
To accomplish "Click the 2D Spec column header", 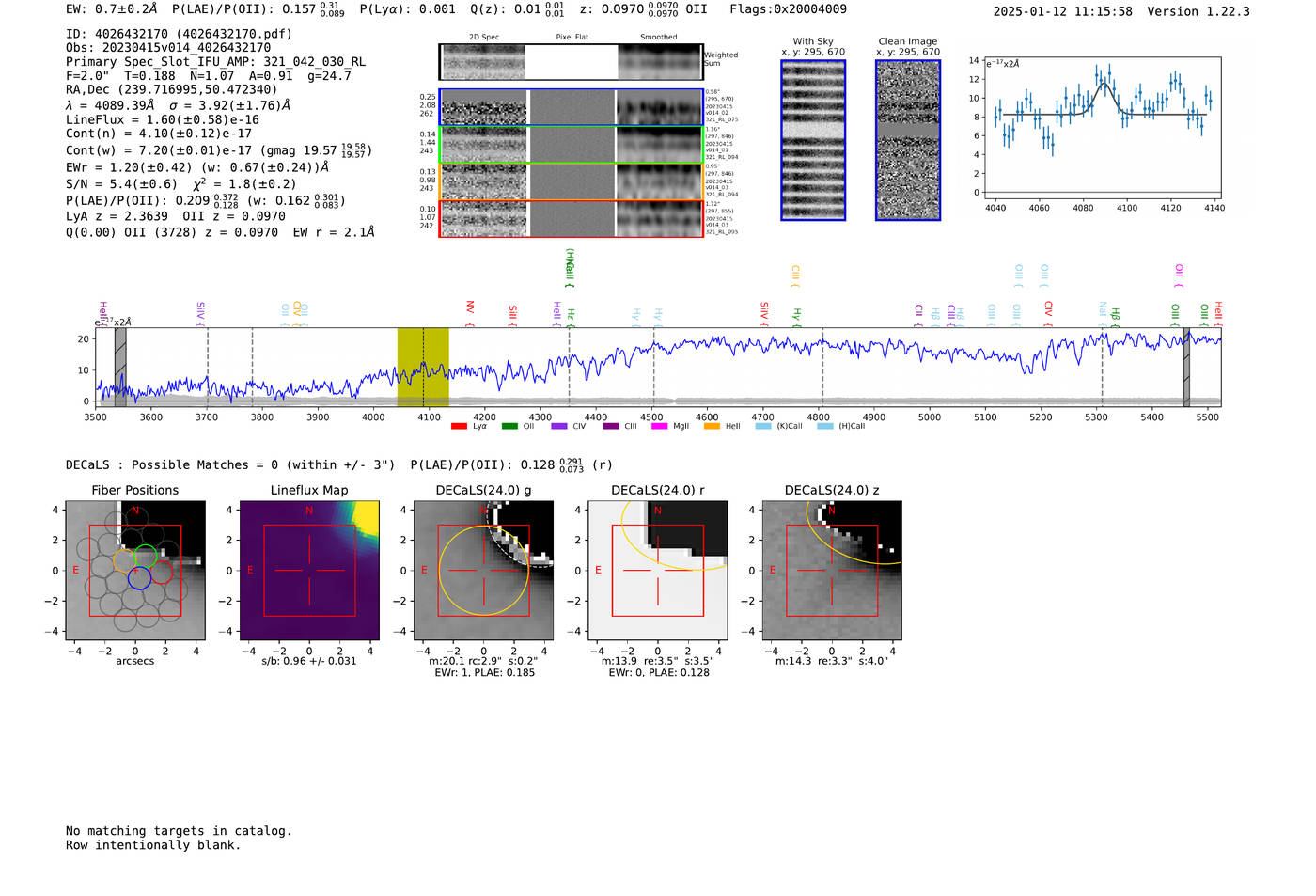I will (x=484, y=38).
